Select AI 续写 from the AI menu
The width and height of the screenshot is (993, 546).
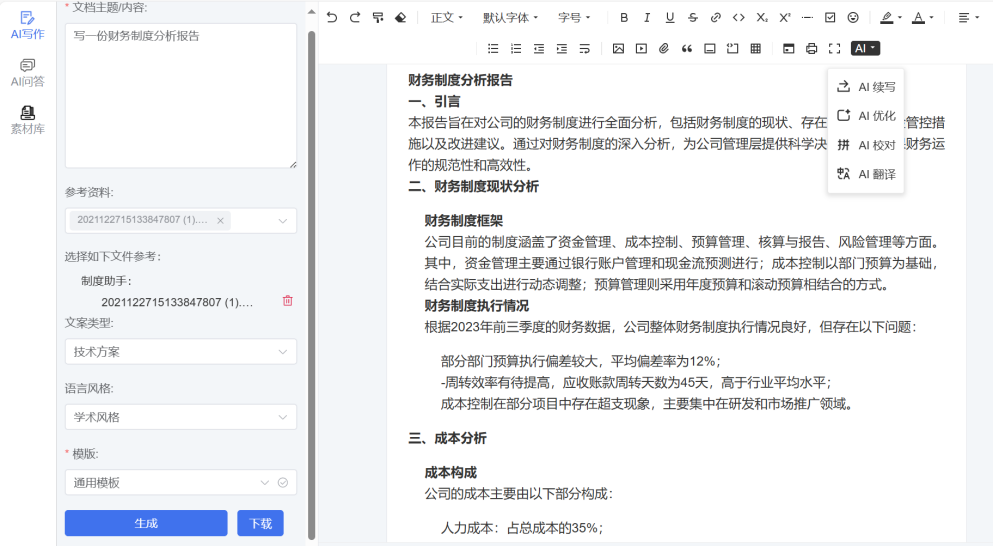[x=866, y=87]
